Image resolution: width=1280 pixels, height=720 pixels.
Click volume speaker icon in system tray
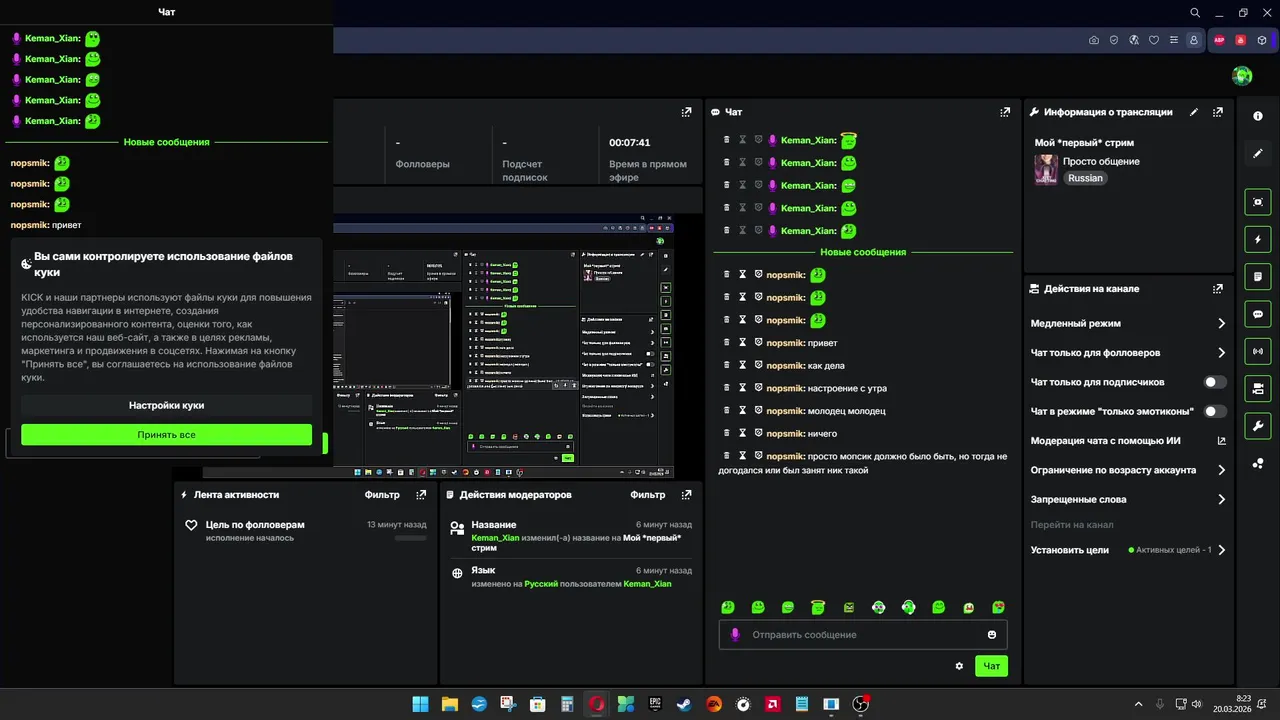[1197, 704]
